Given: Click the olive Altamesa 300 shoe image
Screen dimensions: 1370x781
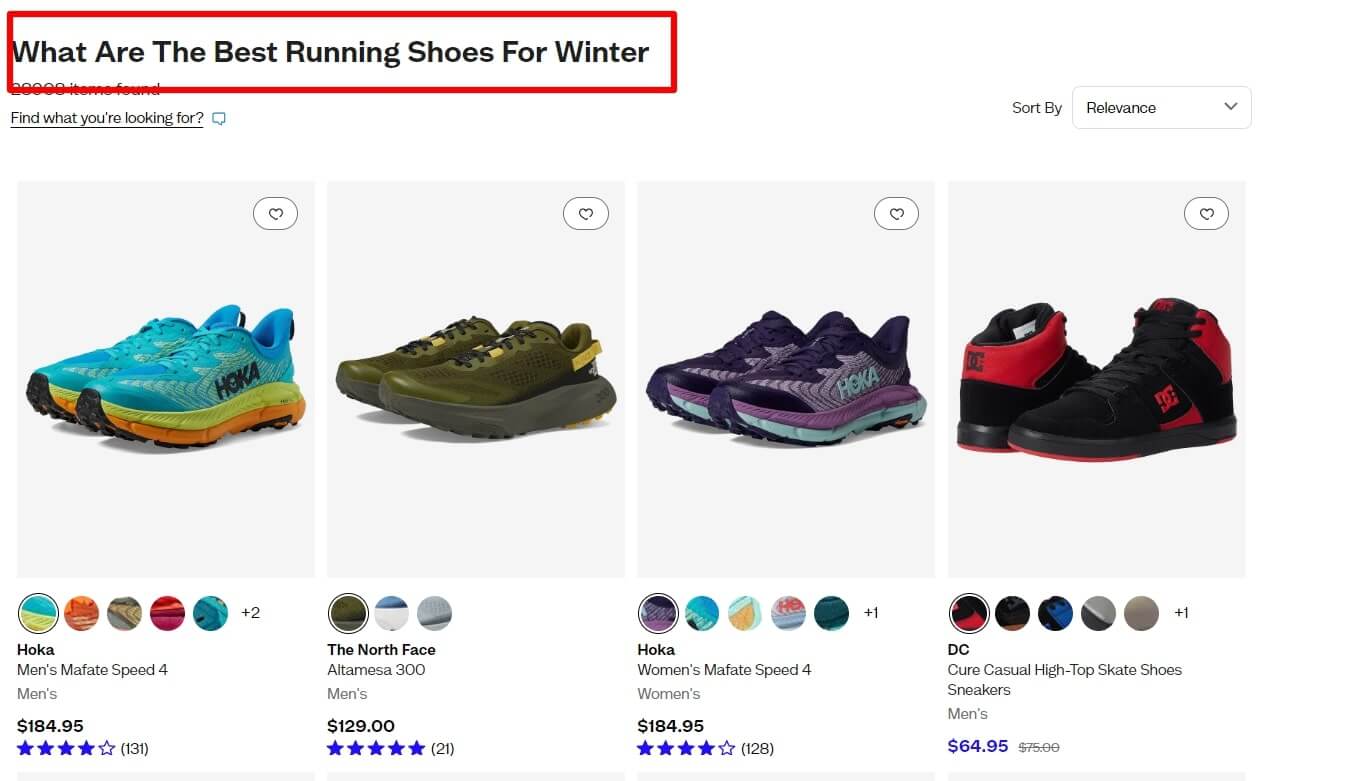Looking at the screenshot, I should [x=476, y=380].
